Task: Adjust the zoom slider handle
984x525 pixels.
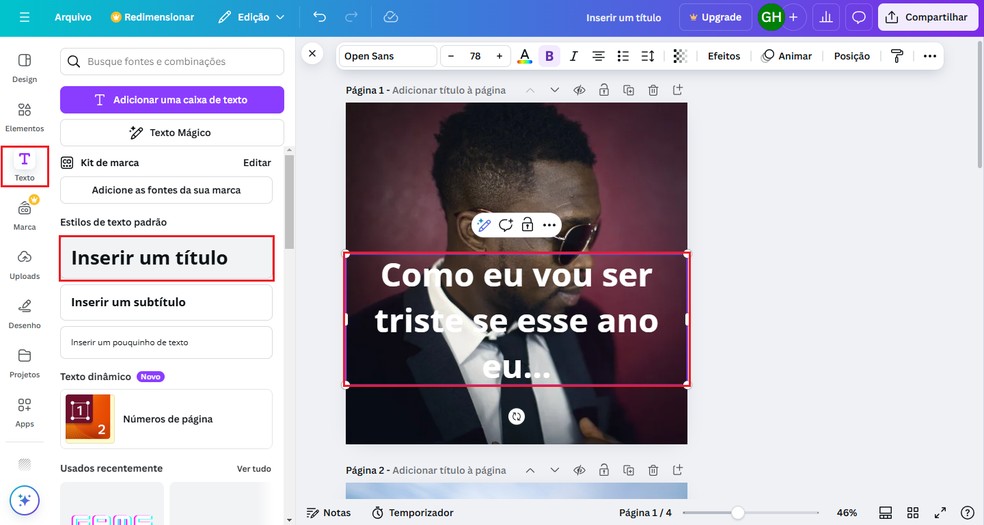Action: [x=738, y=513]
